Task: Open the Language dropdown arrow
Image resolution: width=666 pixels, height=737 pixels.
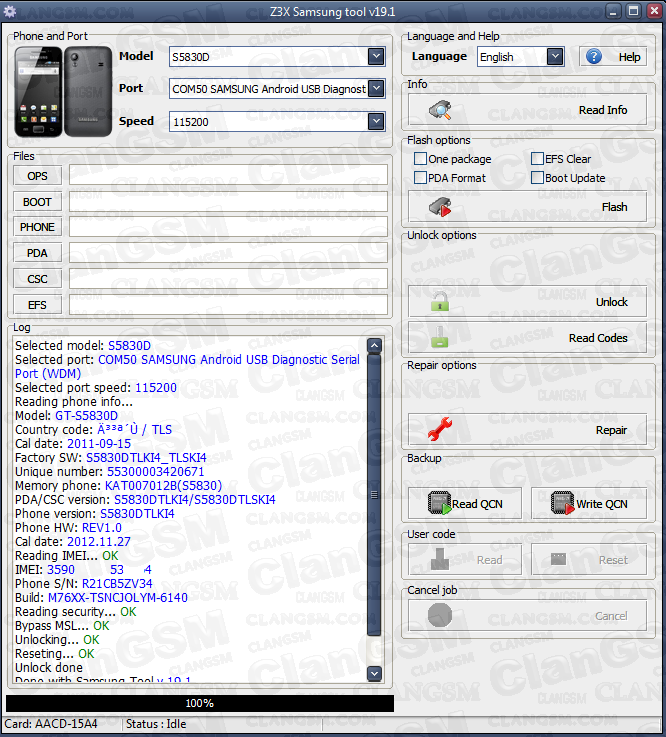Action: pos(555,57)
